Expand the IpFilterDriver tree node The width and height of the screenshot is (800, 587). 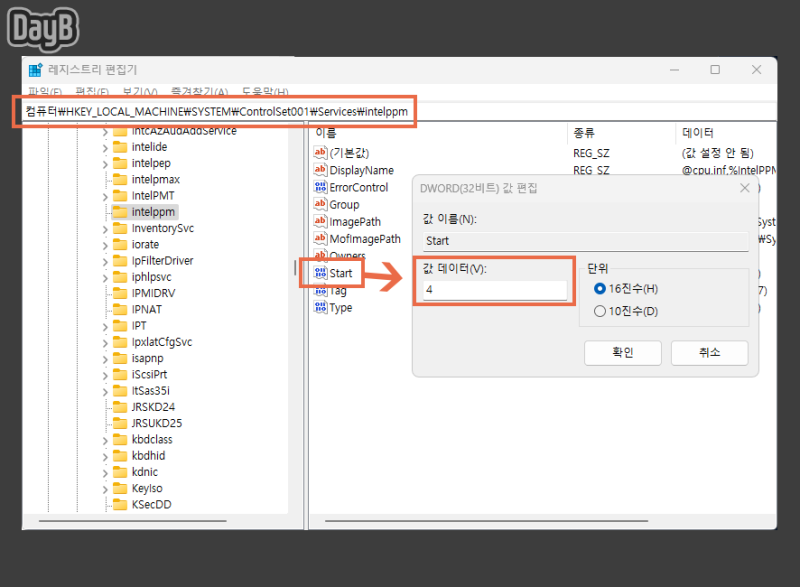tap(105, 262)
